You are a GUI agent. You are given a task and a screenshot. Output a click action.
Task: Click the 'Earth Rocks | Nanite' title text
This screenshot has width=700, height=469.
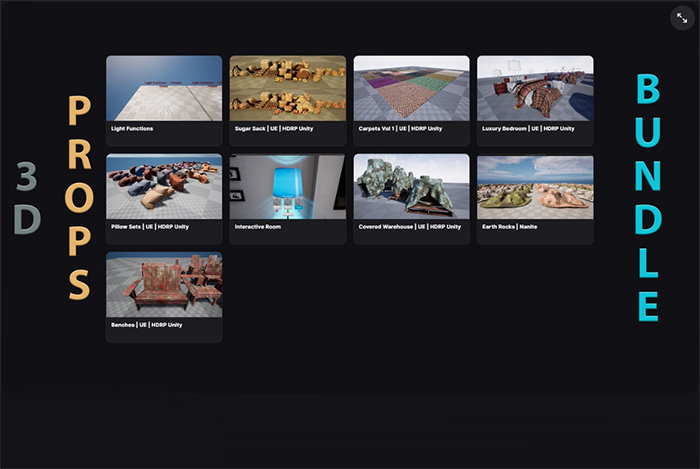[509, 227]
